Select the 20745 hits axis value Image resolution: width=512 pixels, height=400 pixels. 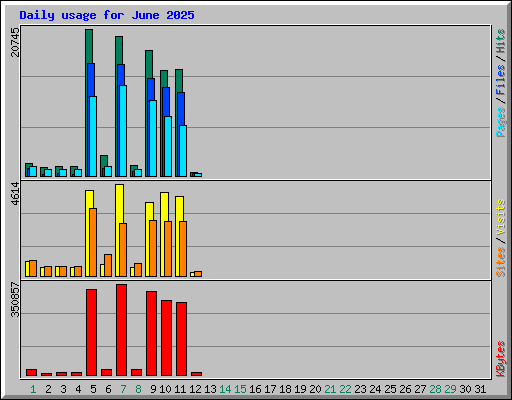(15, 42)
